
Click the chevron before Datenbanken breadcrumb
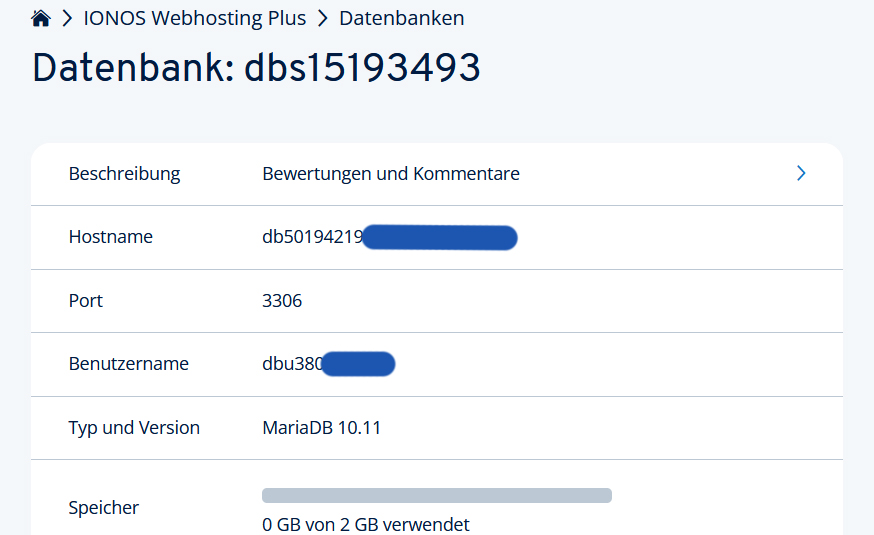323,18
